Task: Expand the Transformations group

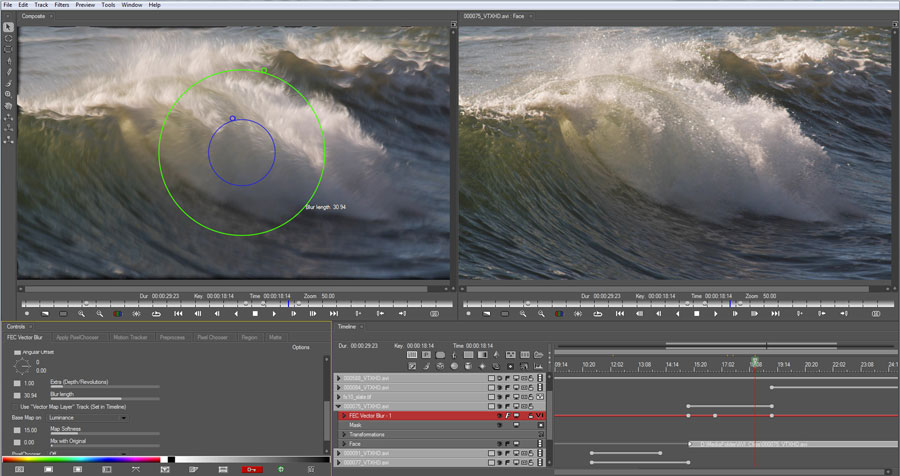Action: pos(344,435)
